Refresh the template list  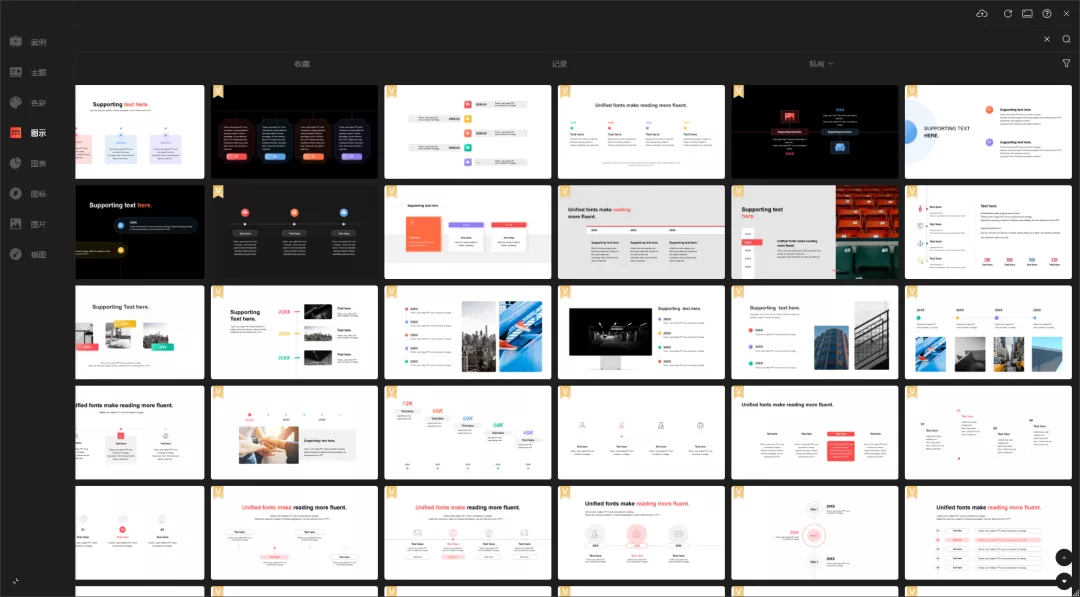click(1008, 14)
